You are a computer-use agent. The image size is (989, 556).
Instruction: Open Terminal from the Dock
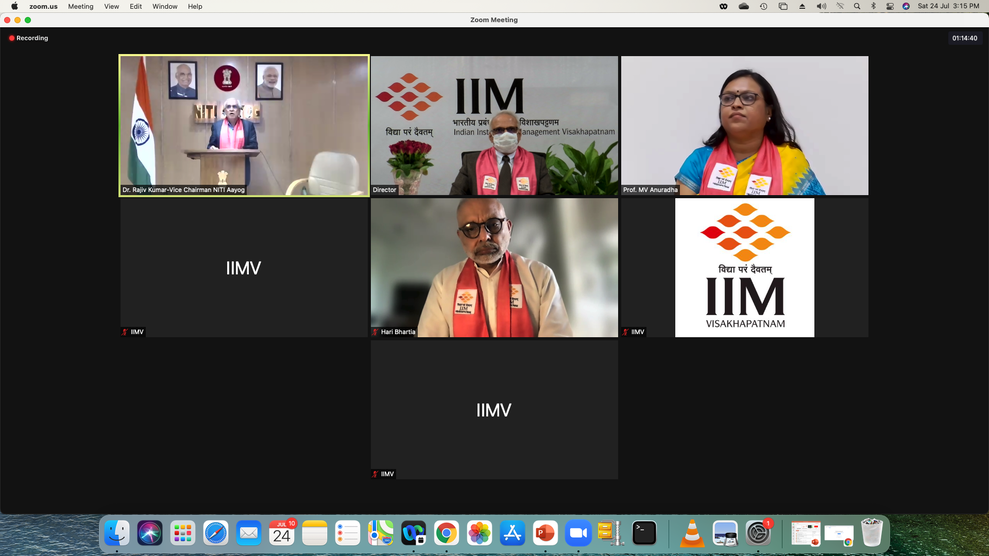(x=644, y=534)
